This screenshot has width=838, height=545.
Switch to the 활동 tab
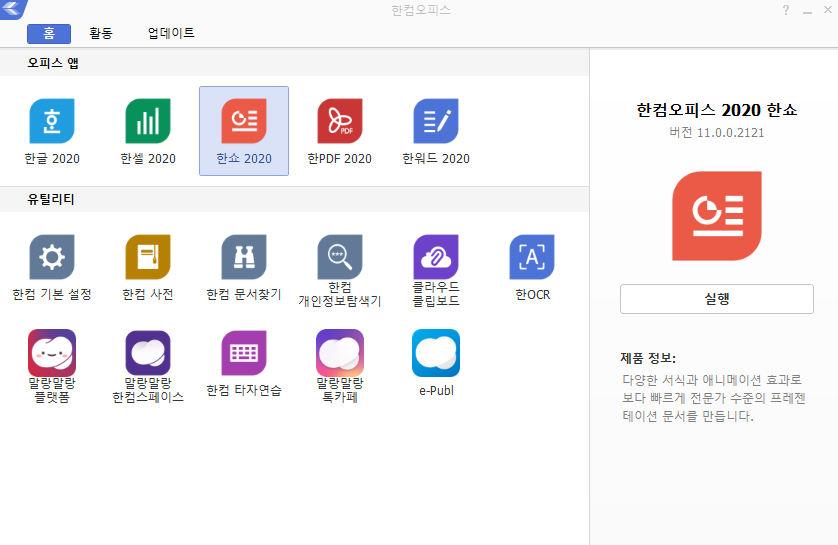(x=101, y=33)
